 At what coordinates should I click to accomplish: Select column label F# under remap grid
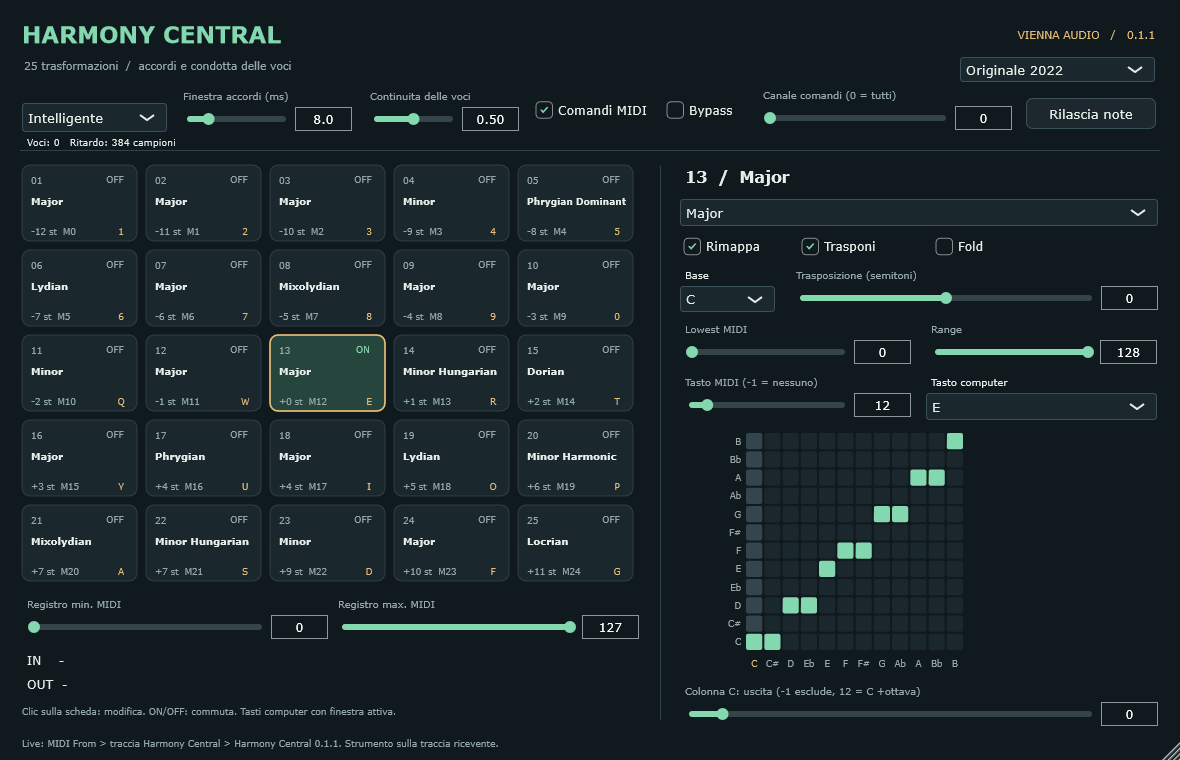coord(863,664)
